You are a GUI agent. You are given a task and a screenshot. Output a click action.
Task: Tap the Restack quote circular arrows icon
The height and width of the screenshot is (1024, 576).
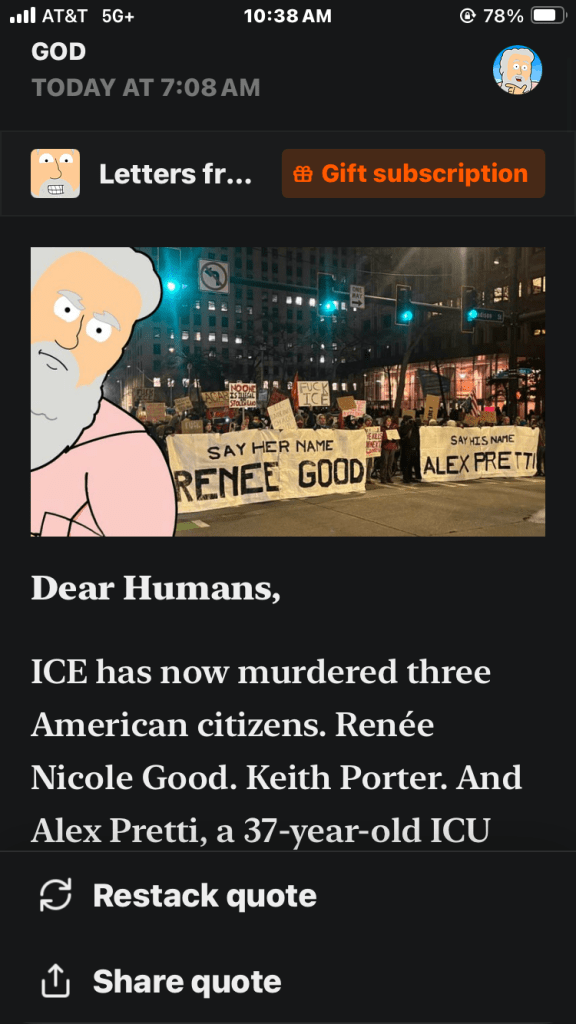click(56, 895)
